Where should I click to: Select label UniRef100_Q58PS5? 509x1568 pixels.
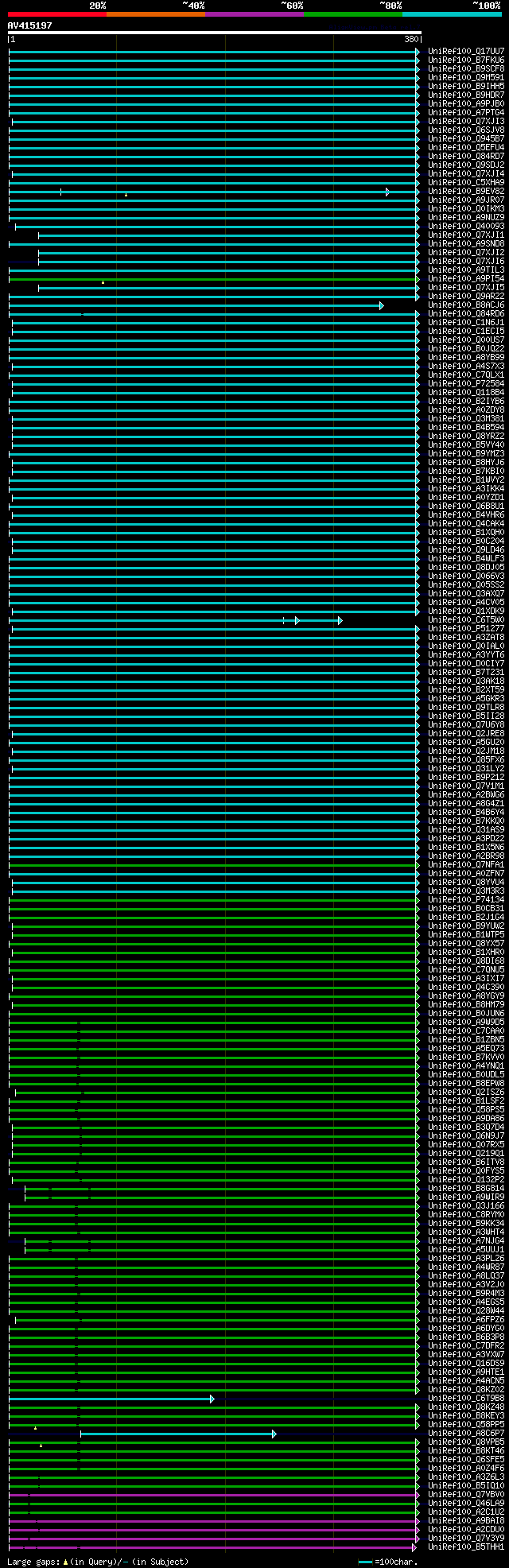click(466, 1110)
